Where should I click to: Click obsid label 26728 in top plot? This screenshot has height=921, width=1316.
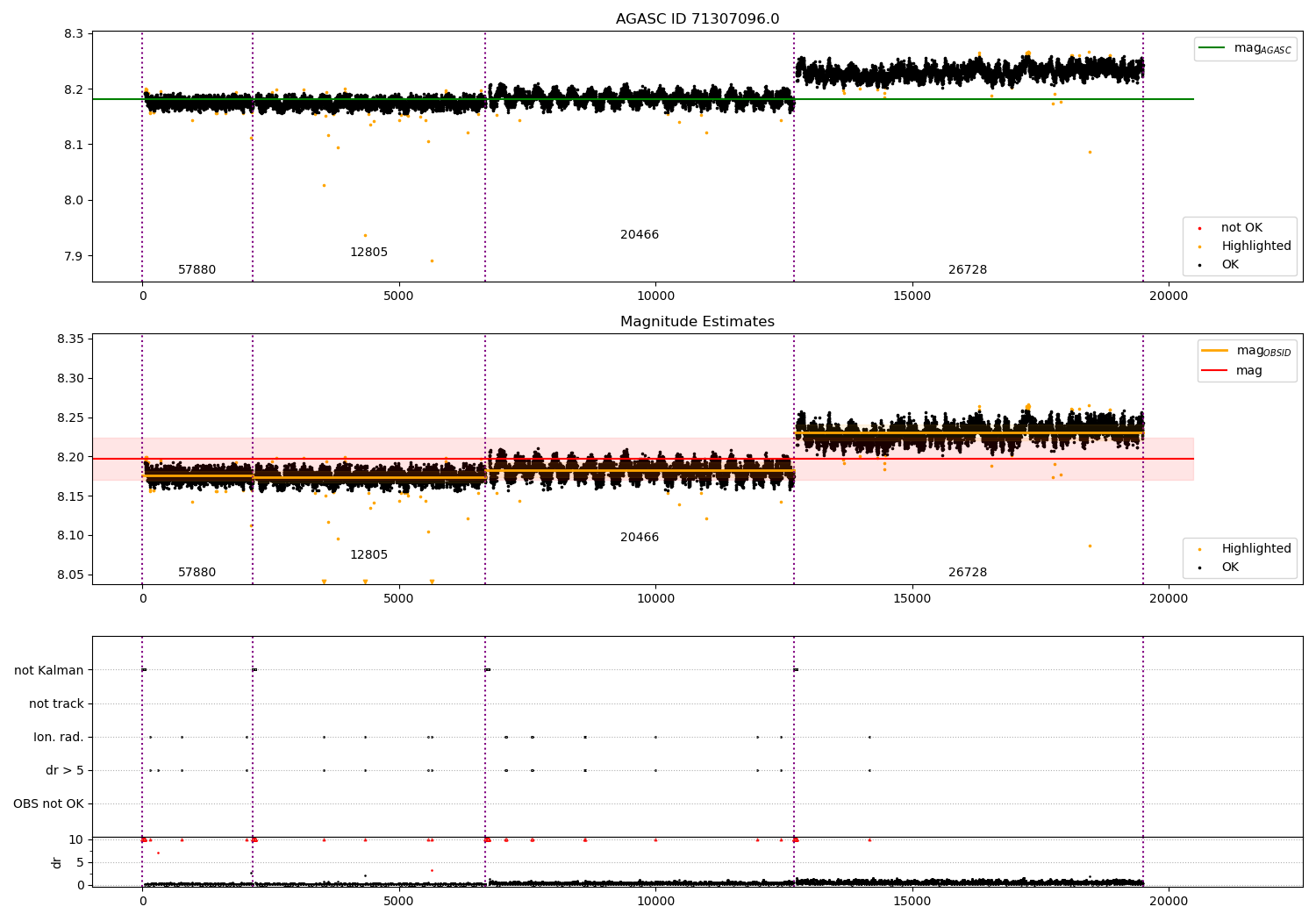point(968,270)
